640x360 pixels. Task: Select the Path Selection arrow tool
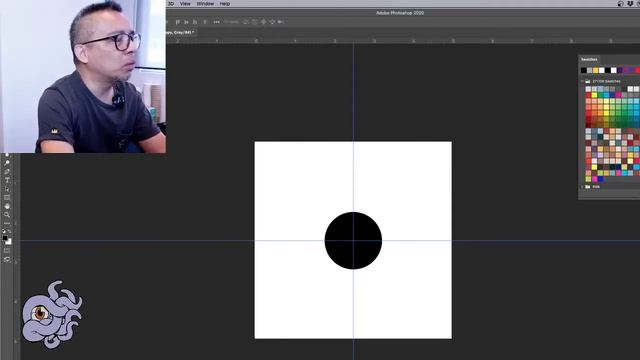click(7, 189)
